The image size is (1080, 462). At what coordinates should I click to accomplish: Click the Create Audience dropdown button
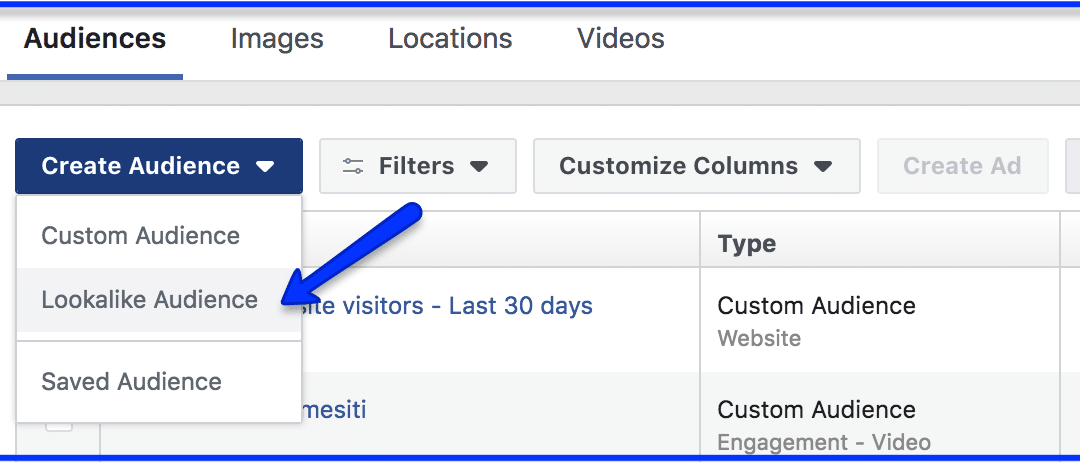[158, 166]
